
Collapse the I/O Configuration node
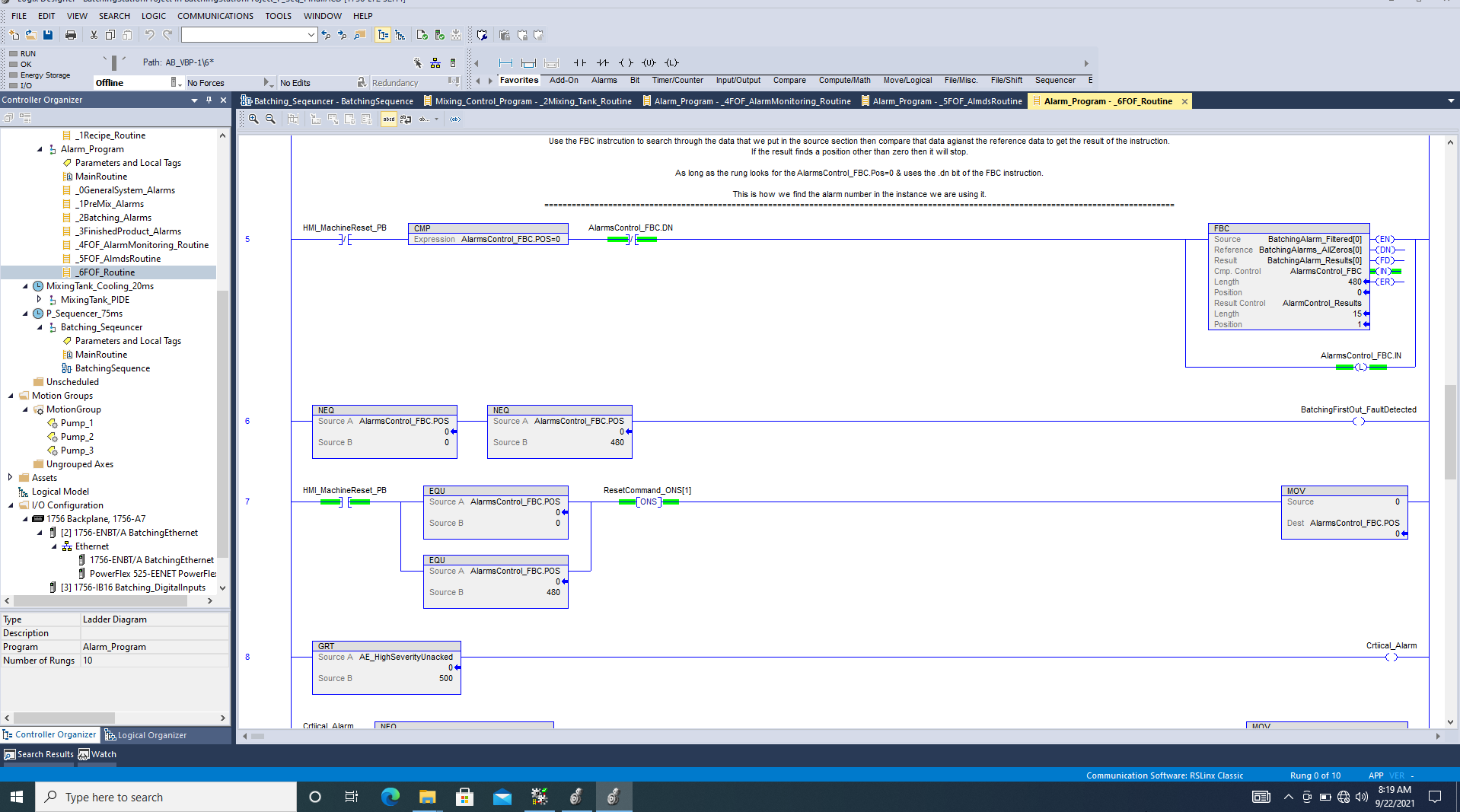(x=11, y=505)
